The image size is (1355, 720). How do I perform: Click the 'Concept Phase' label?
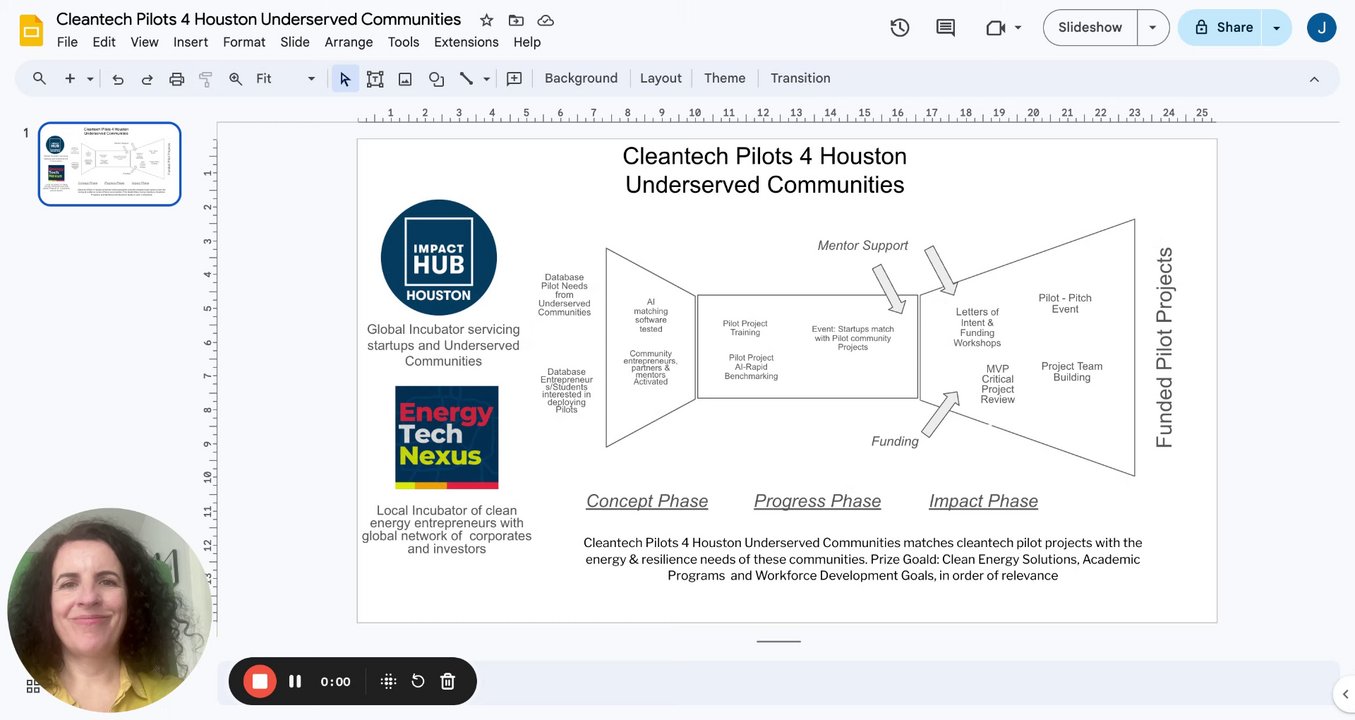647,501
